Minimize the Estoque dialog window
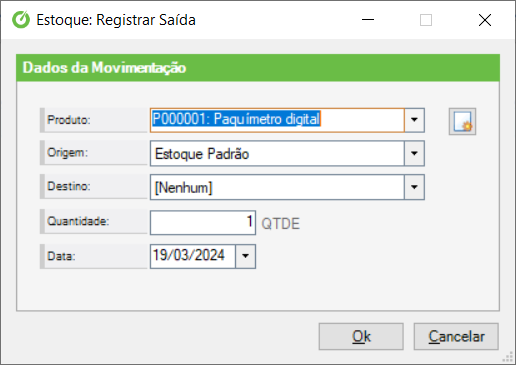Image resolution: width=516 pixels, height=365 pixels. click(x=368, y=20)
